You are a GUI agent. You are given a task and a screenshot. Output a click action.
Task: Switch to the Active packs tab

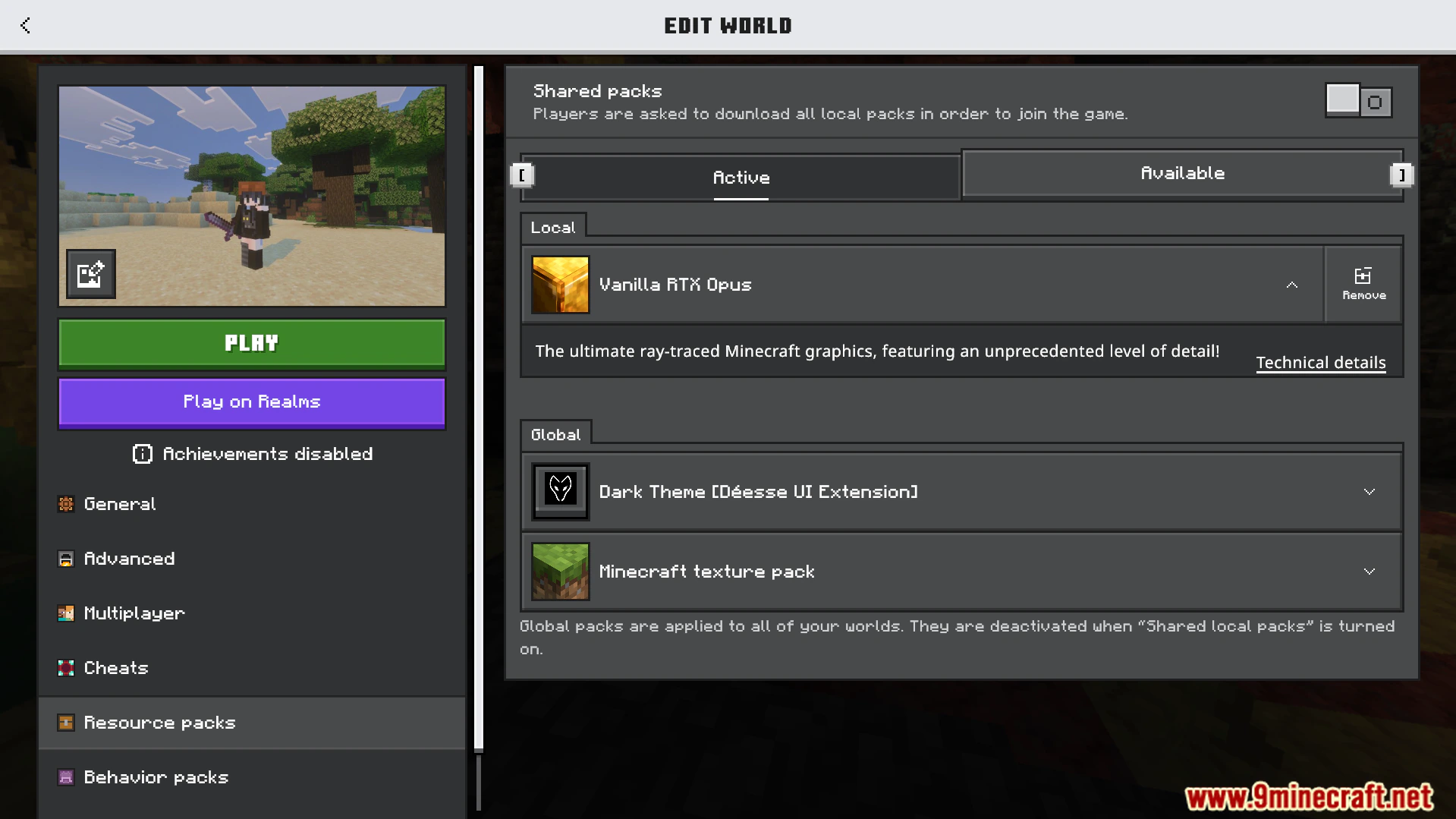point(741,178)
